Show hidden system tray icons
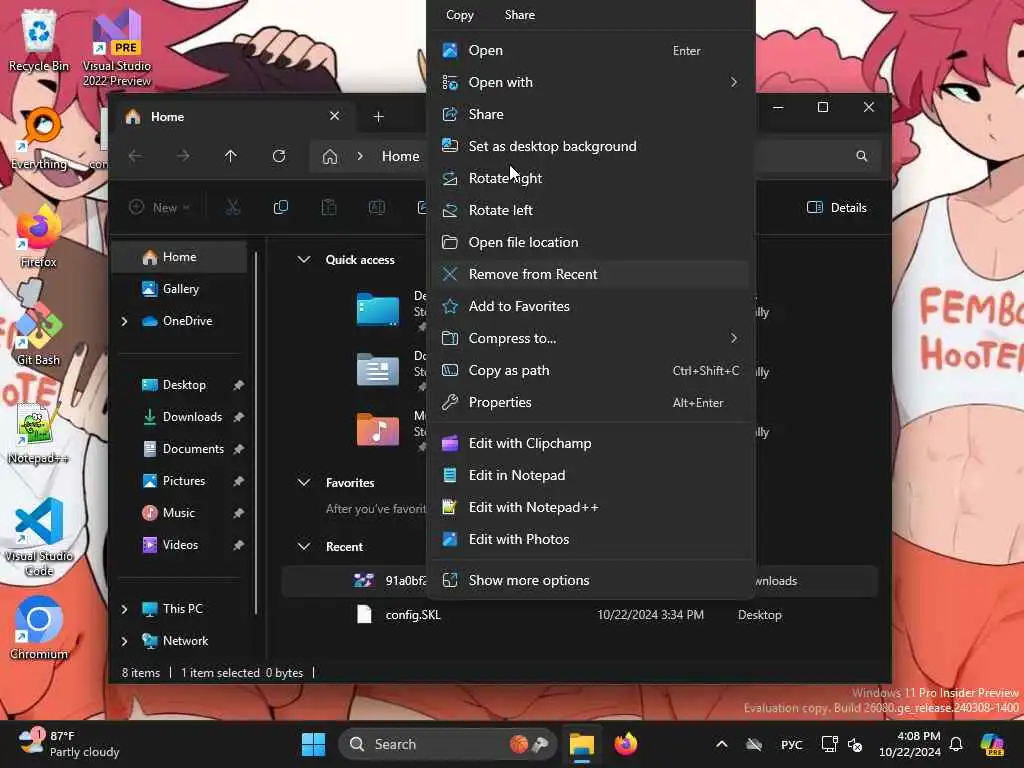Screen dimensions: 1024x768 pos(722,744)
